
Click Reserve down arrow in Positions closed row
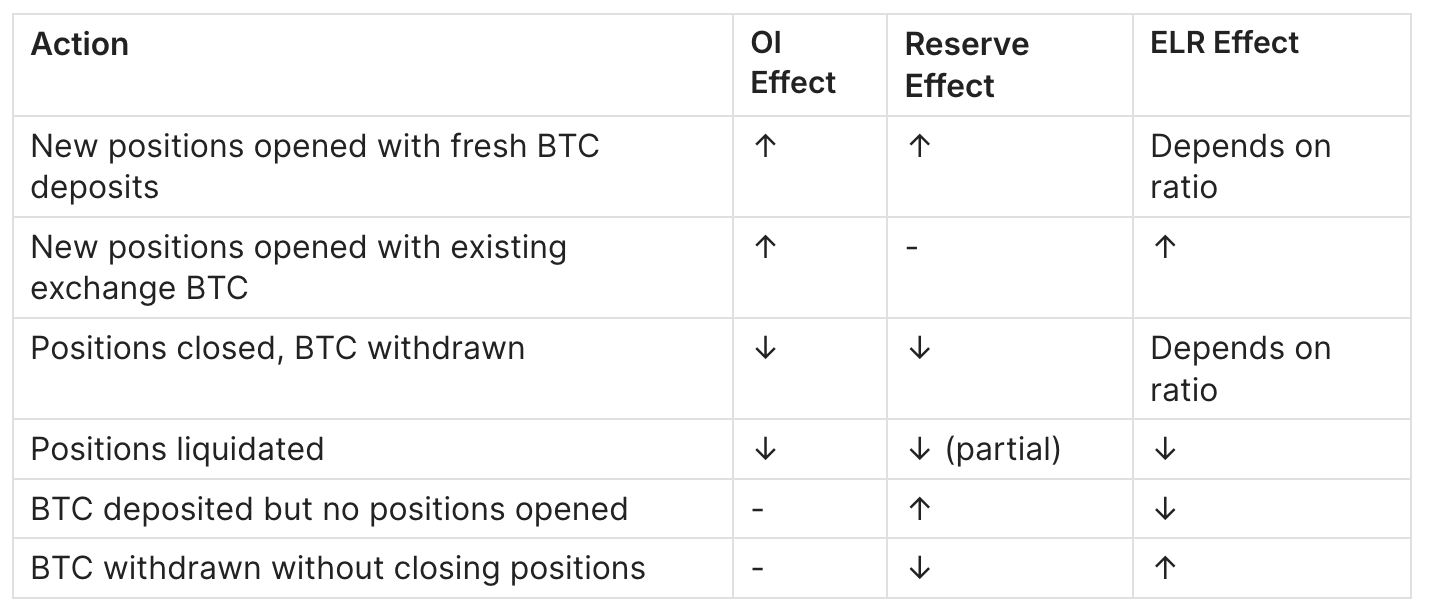(919, 348)
